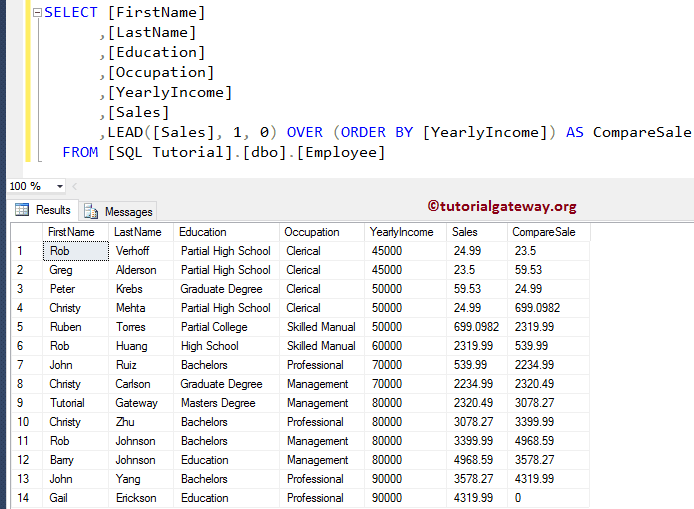Click the Education column header
The width and height of the screenshot is (694, 509).
226,232
